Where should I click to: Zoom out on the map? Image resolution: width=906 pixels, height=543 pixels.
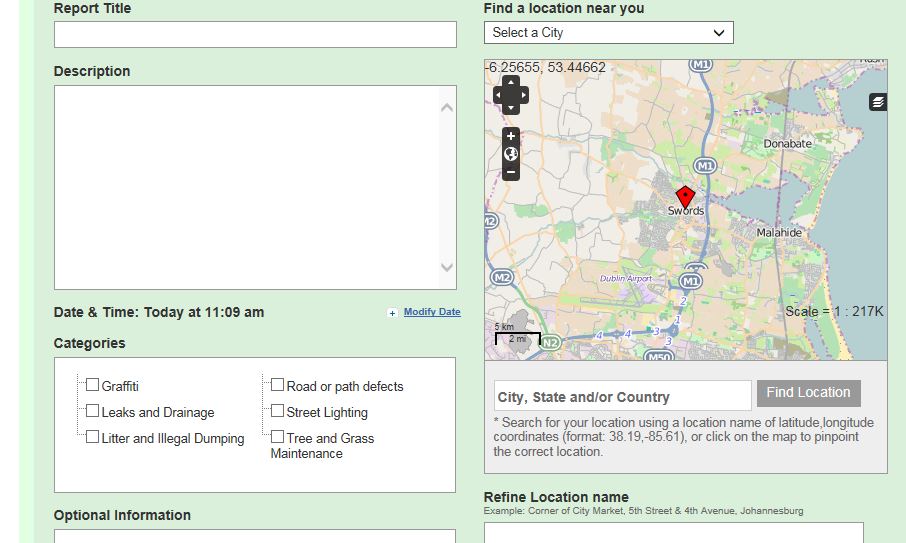pyautogui.click(x=511, y=172)
